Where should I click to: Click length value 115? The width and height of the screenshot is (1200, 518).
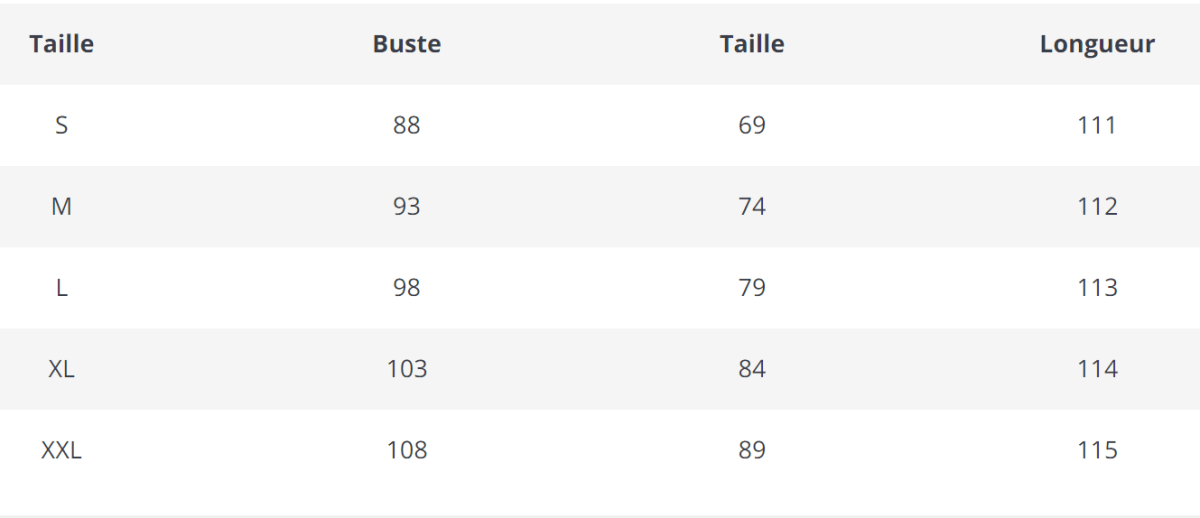coord(1097,450)
